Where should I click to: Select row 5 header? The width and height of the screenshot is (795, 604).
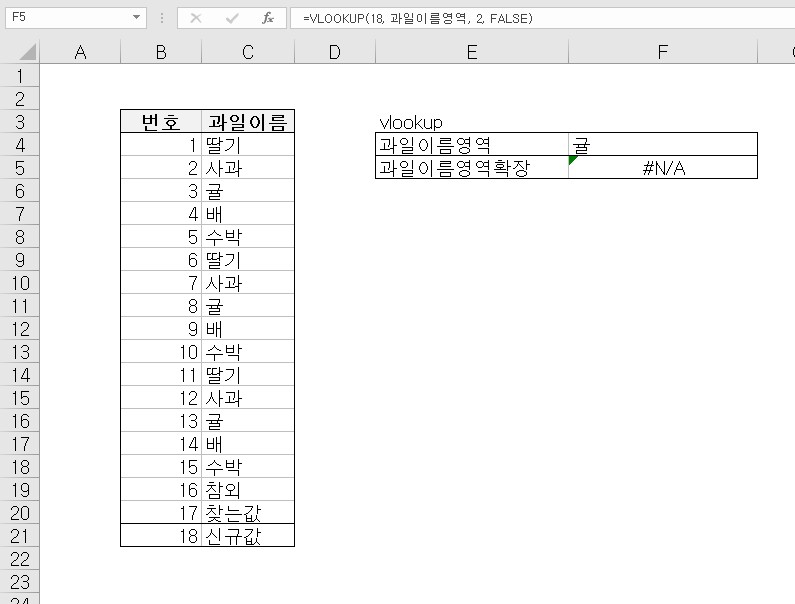20,168
